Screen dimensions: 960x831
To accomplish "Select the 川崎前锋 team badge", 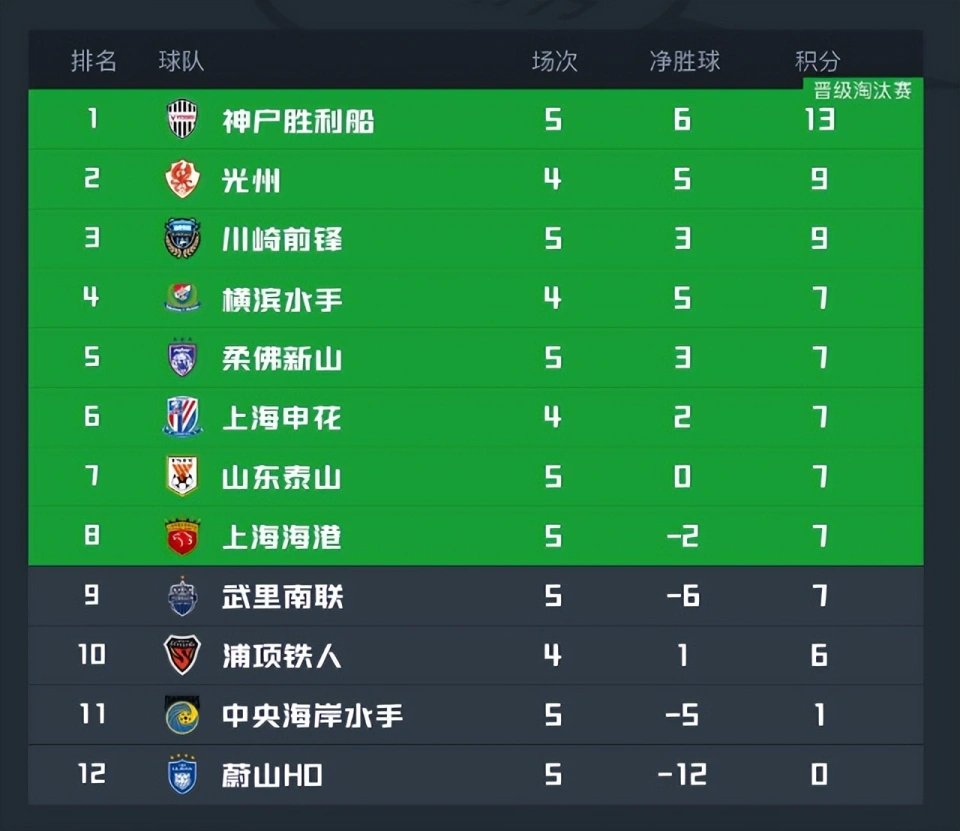I will (182, 238).
